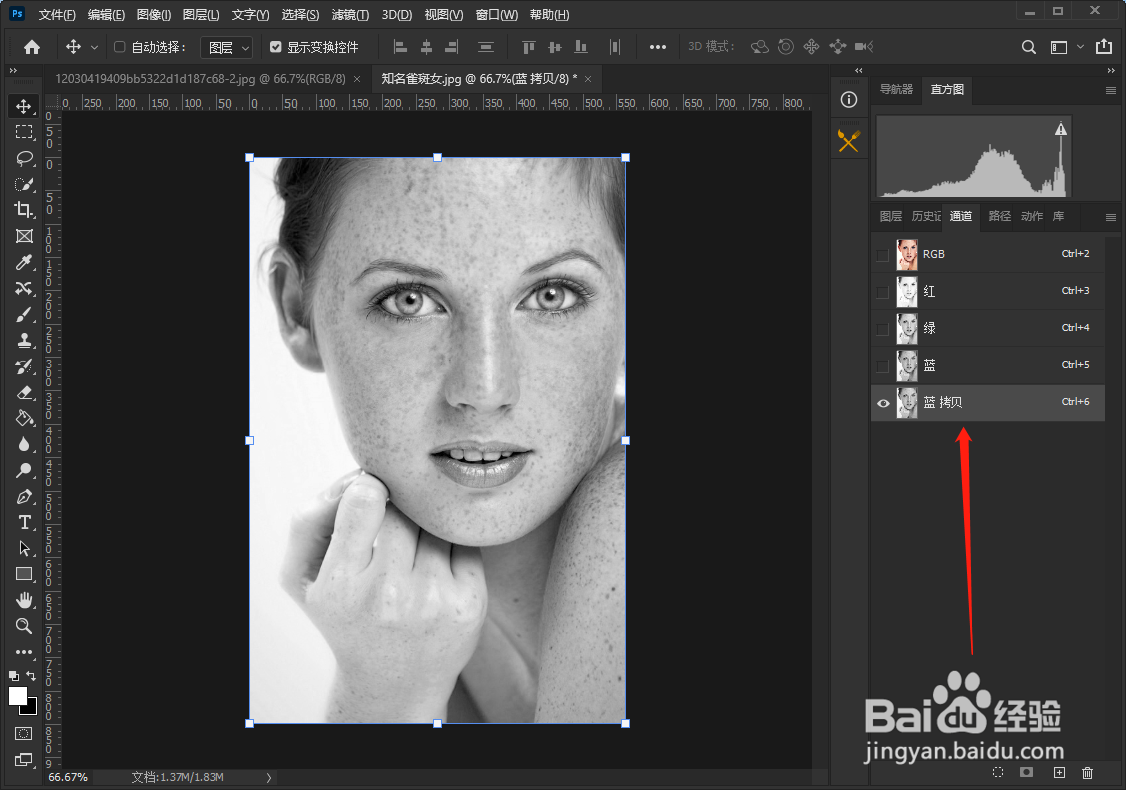Uncheck the 显示变换控件 checkbox
This screenshot has height=790, width=1126.
[276, 47]
